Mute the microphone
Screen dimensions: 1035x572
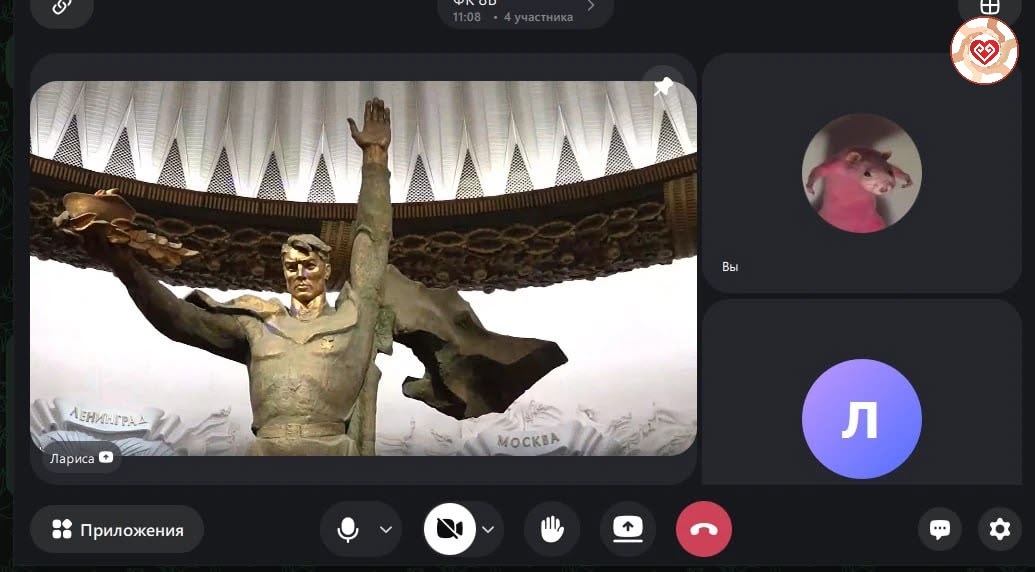[x=348, y=530]
